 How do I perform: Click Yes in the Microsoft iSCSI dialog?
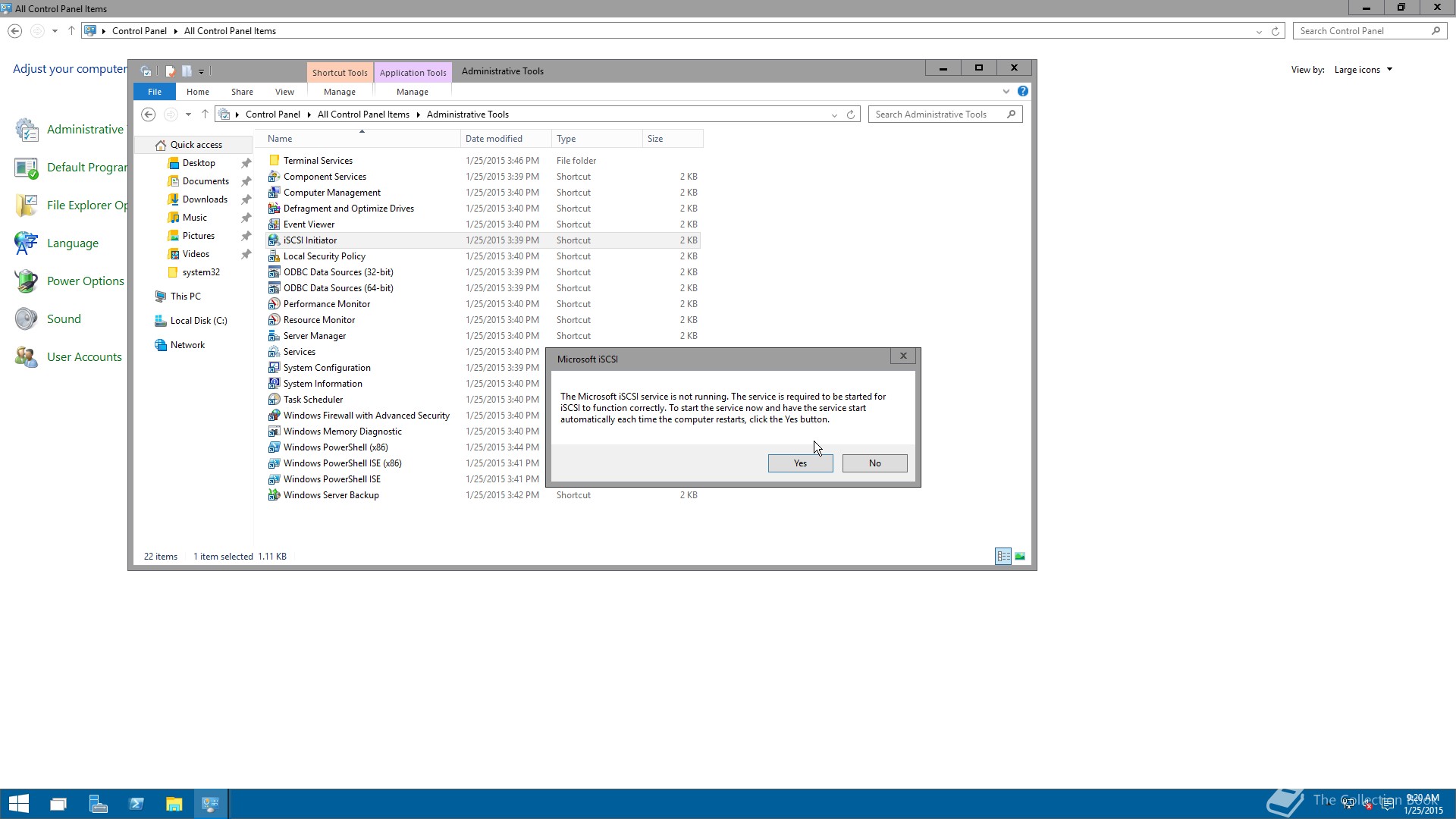[x=800, y=463]
